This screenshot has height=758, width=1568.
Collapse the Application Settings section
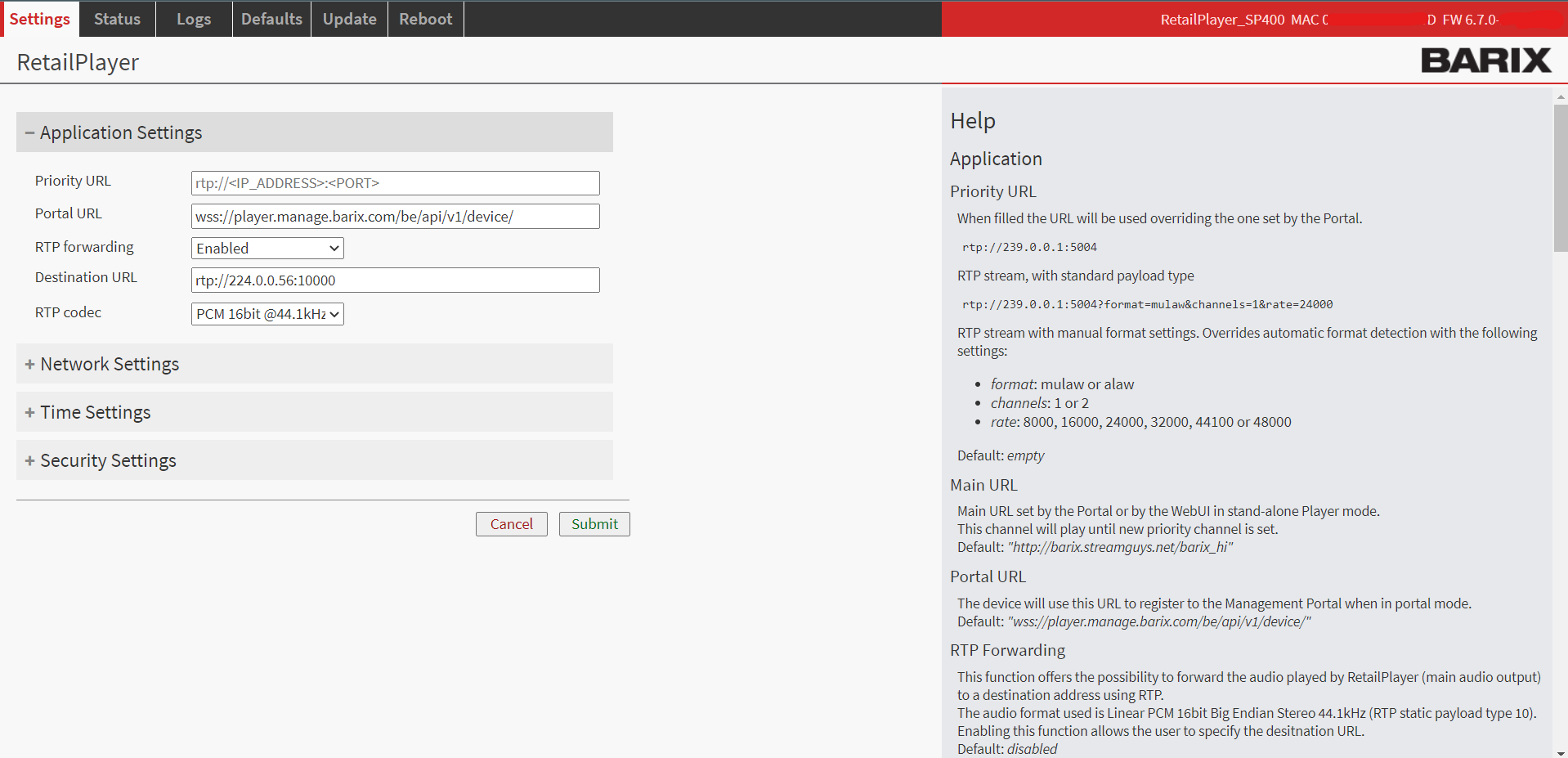(x=121, y=132)
